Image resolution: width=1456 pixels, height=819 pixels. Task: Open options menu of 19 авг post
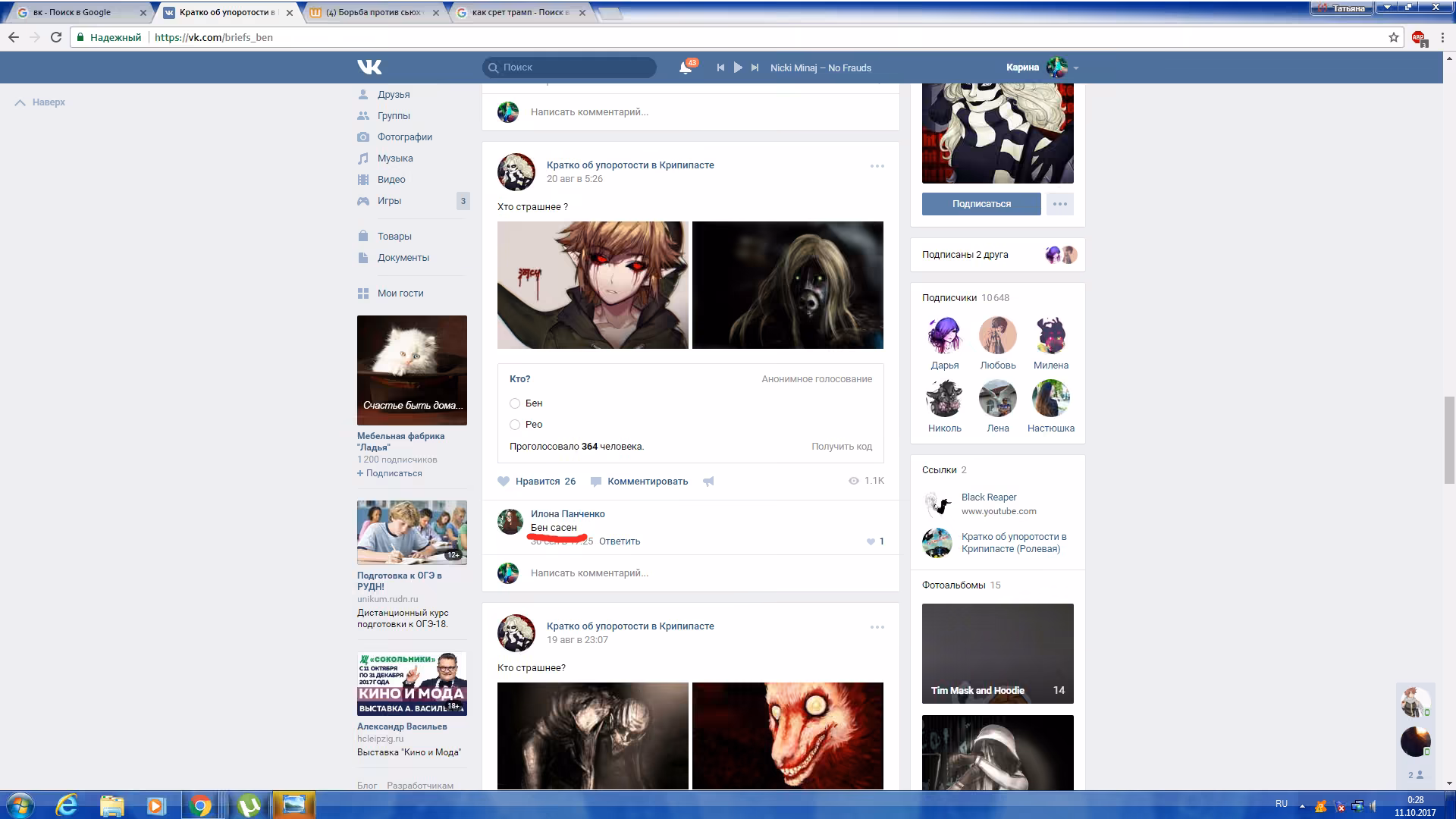(x=877, y=627)
